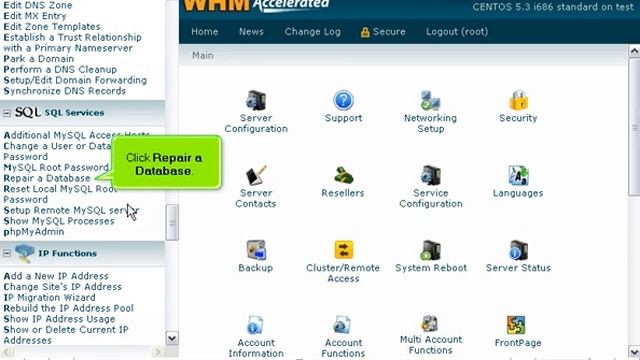
Task: Click Logout (root) in navbar
Action: pos(457,32)
